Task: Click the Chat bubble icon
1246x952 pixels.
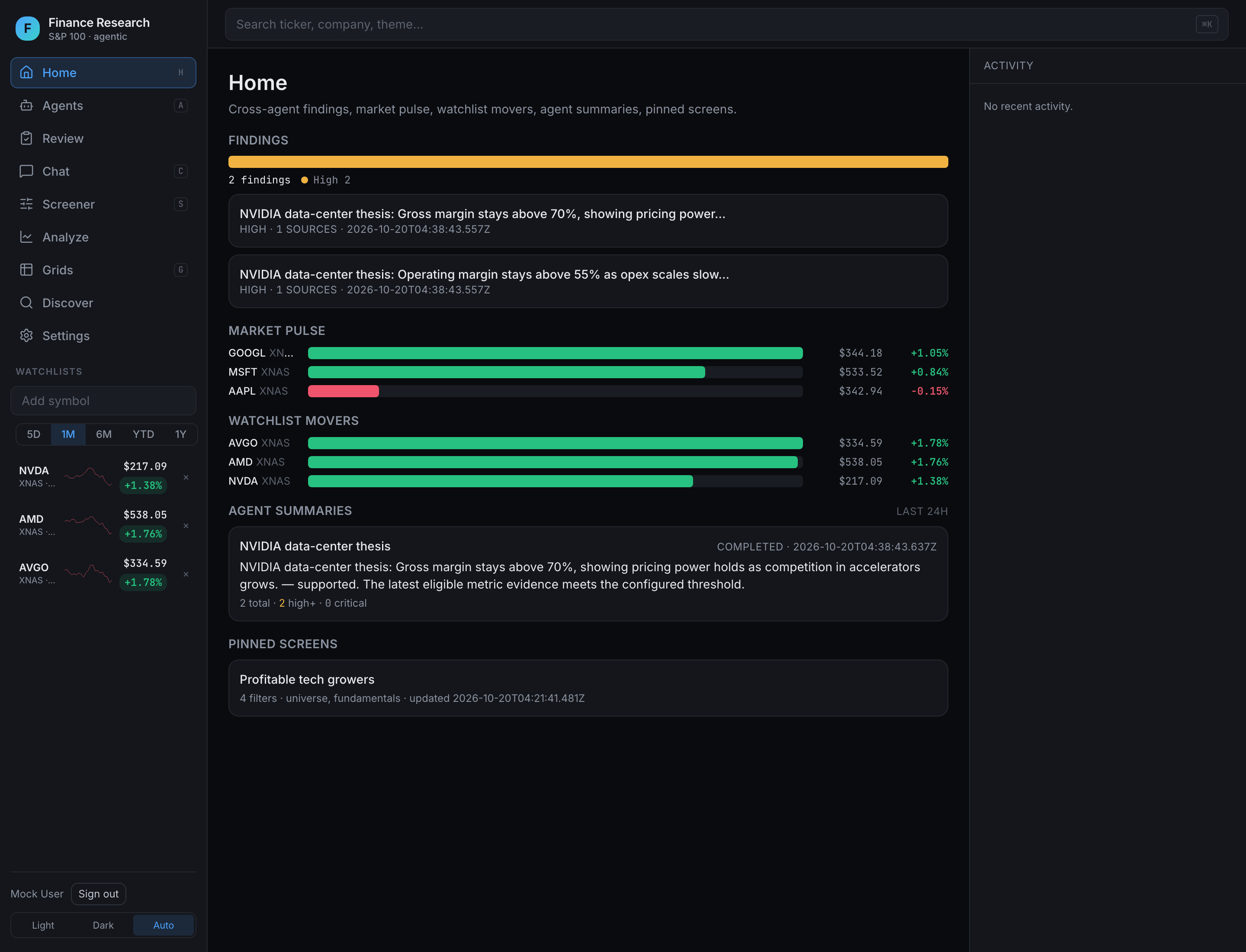Action: (x=26, y=171)
